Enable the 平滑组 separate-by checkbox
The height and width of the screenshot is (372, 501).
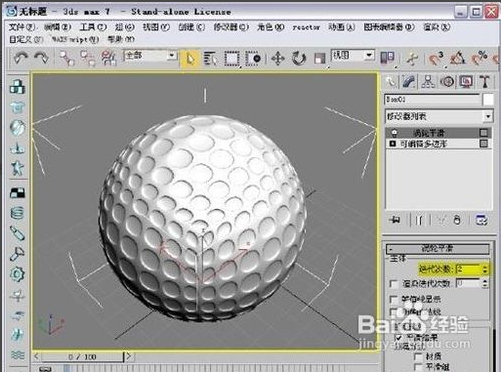click(x=418, y=367)
